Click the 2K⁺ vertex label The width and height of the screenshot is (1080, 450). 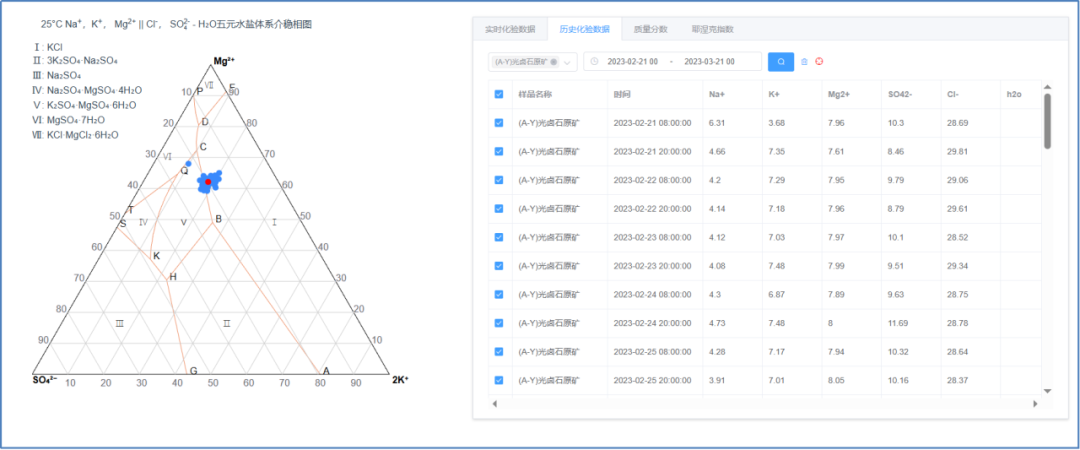(x=400, y=379)
